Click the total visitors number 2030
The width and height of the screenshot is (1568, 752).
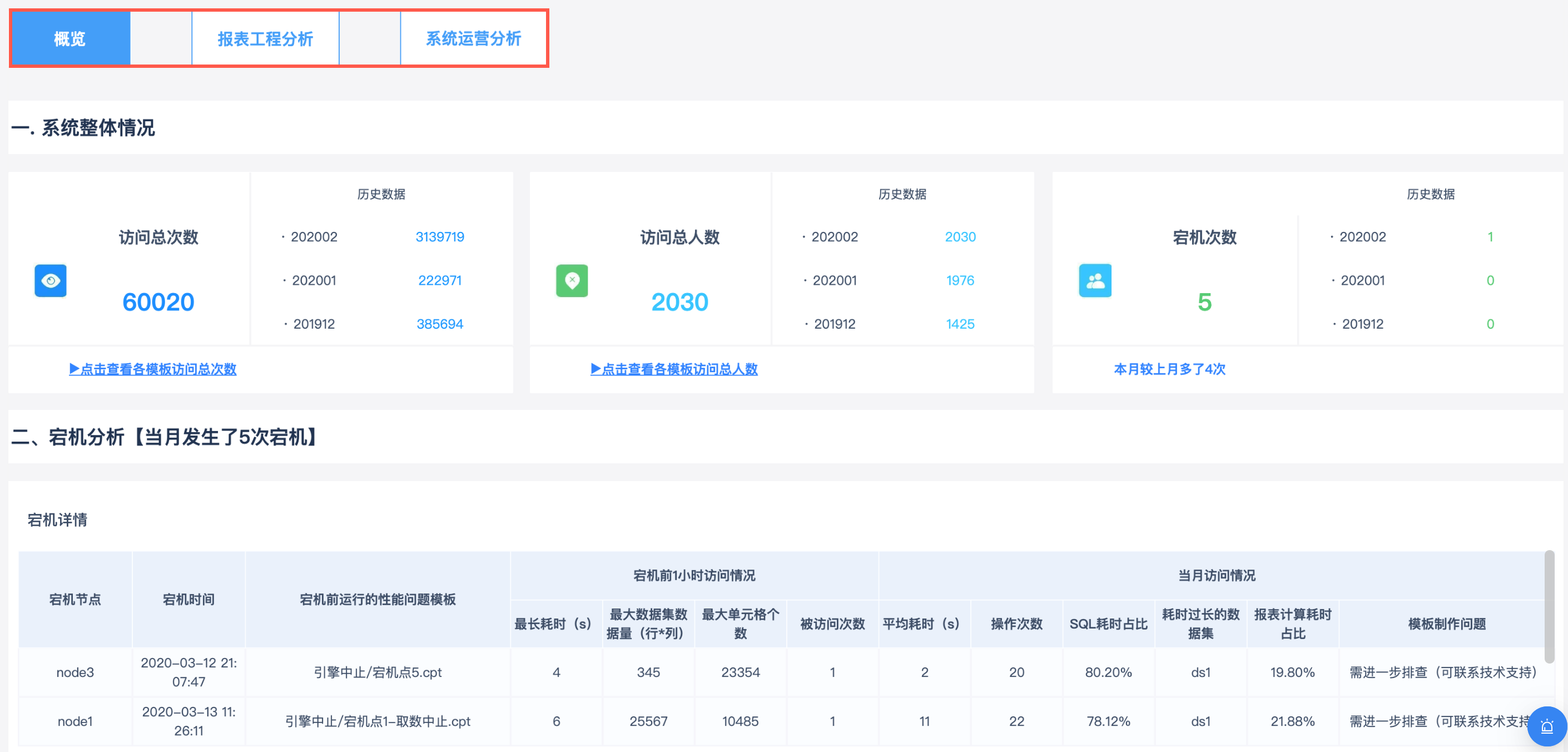point(679,302)
